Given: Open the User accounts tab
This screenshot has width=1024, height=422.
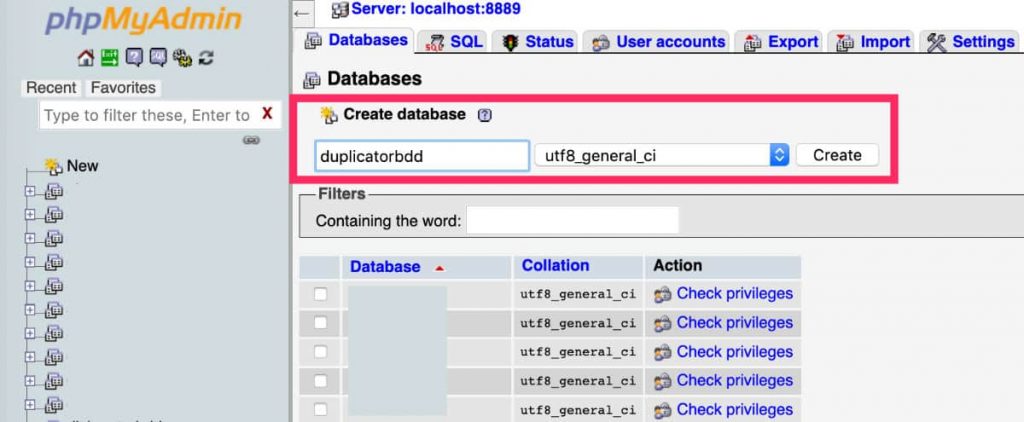Looking at the screenshot, I should (x=658, y=42).
